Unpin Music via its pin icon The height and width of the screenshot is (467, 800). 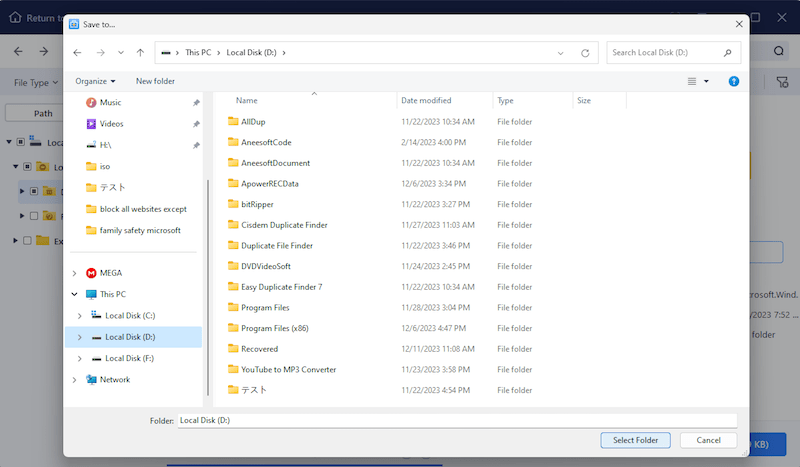coord(196,103)
